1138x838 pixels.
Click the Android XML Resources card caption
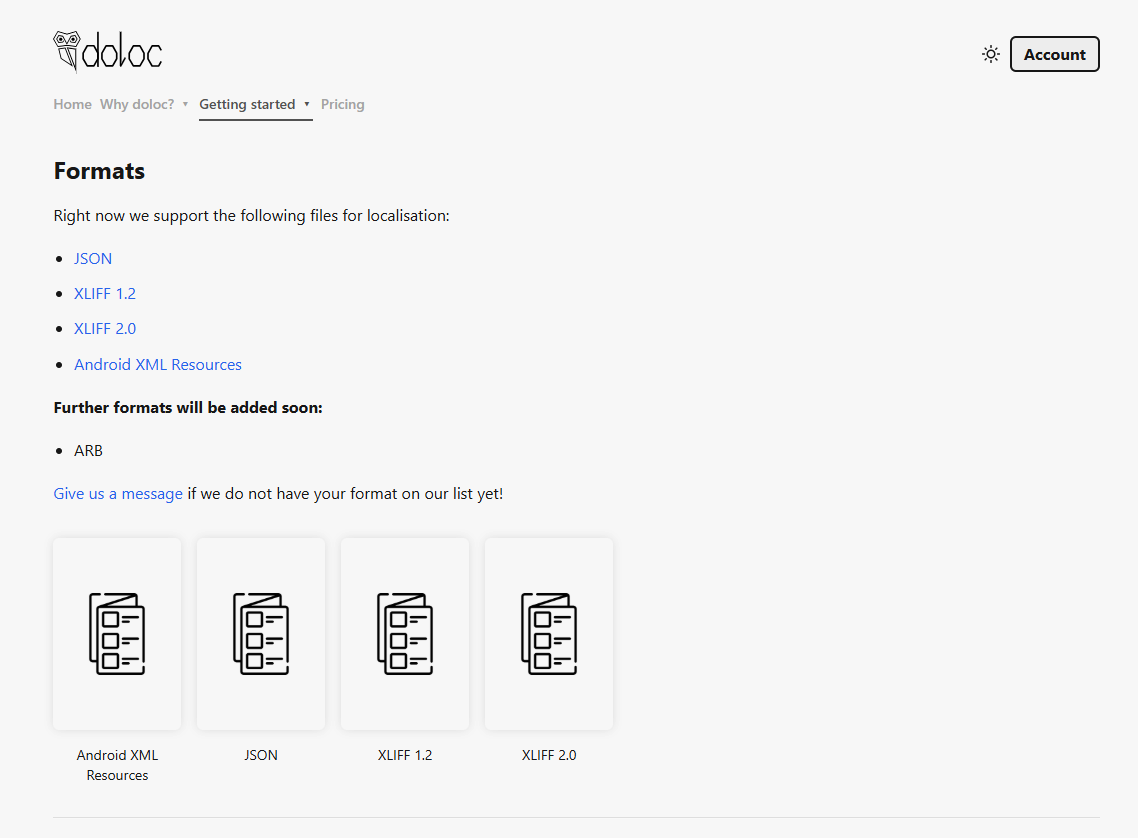pos(117,765)
